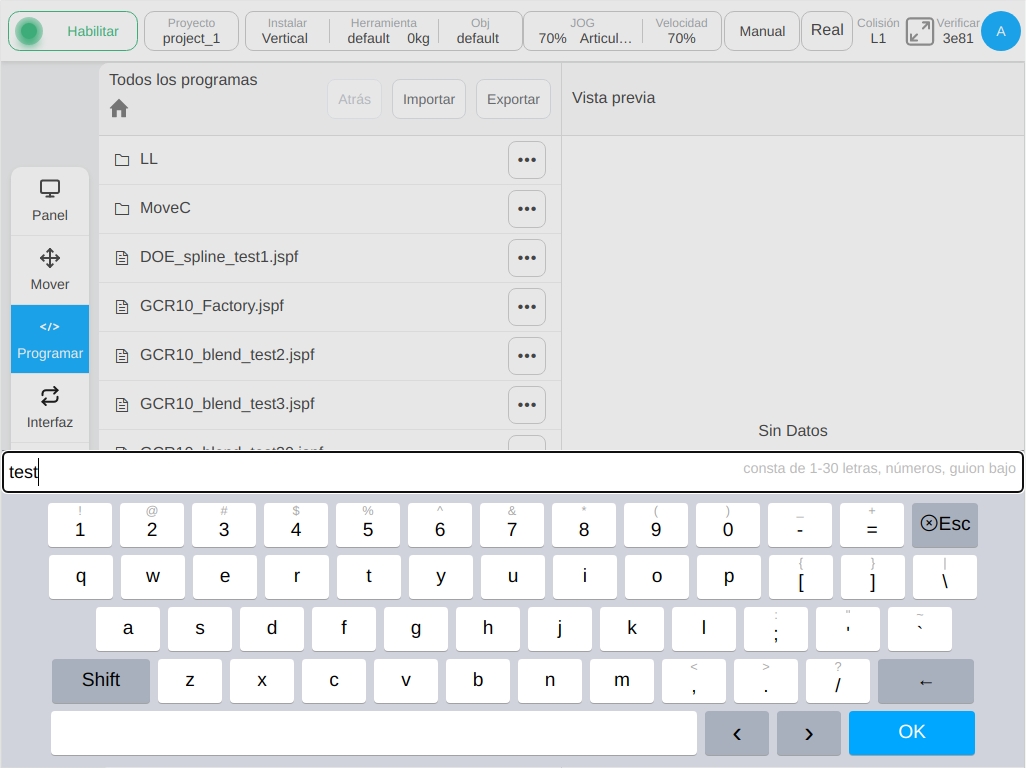Tap the equals key

(872, 525)
